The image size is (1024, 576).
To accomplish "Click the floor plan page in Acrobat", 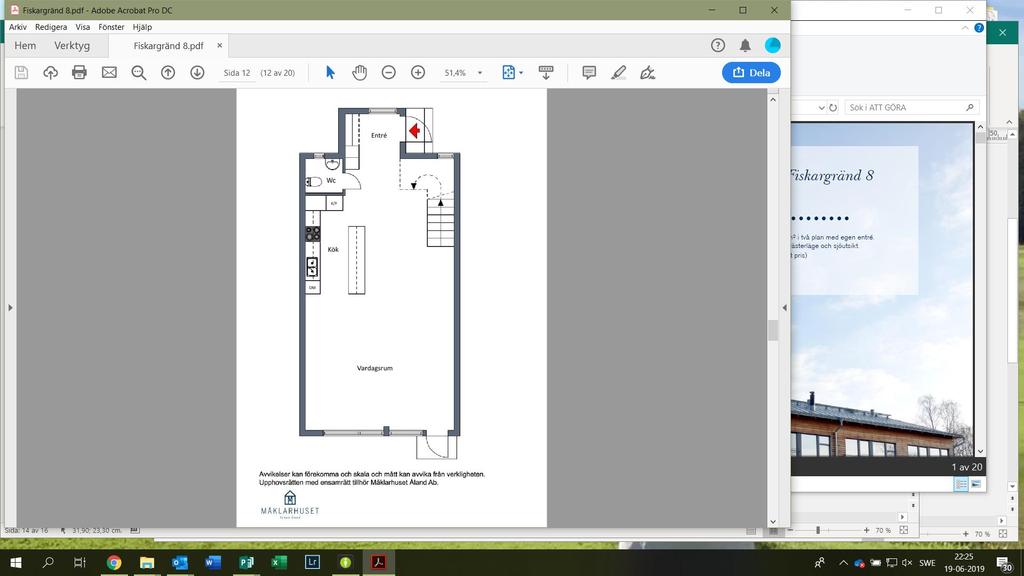I will point(391,308).
